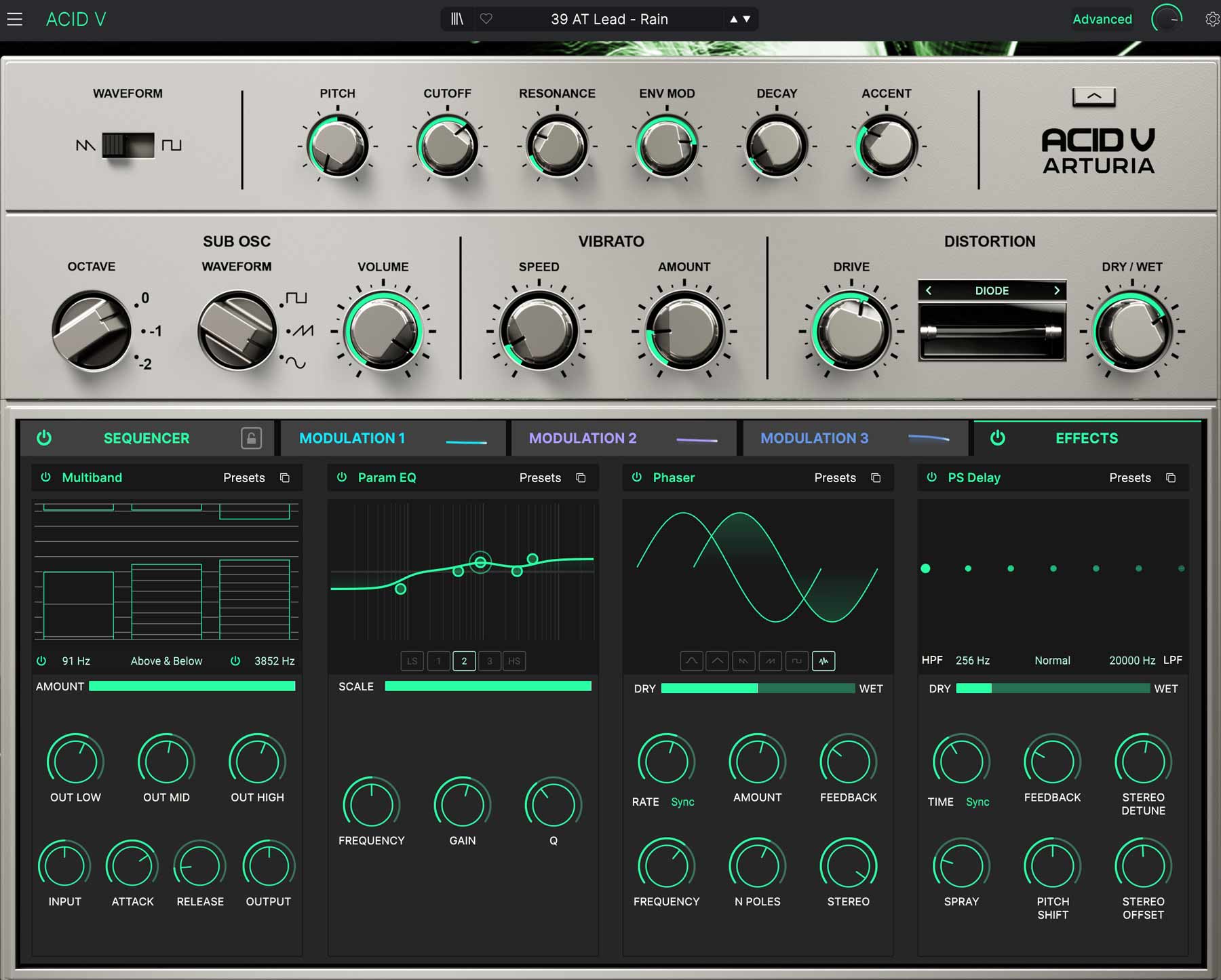Image resolution: width=1221 pixels, height=980 pixels.
Task: Toggle the Effects power button
Action: 997,437
